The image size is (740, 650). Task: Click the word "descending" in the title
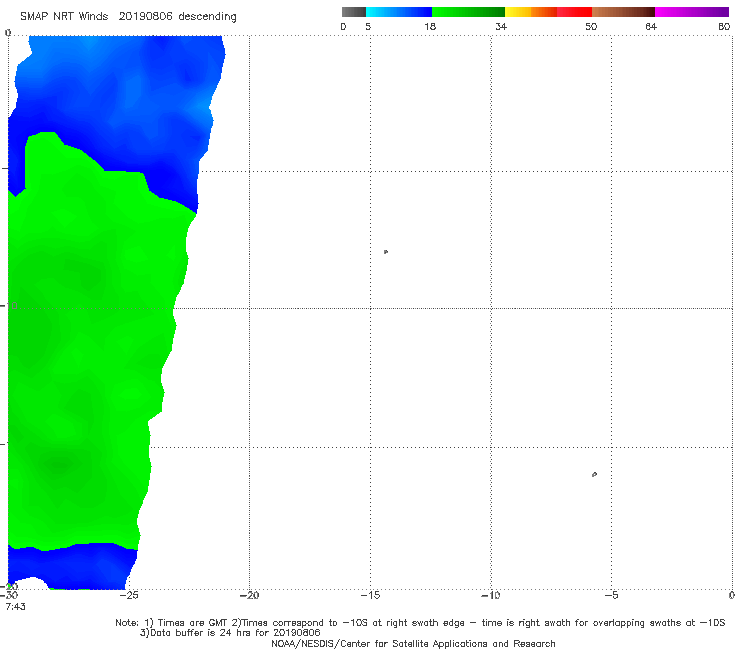tap(208, 17)
